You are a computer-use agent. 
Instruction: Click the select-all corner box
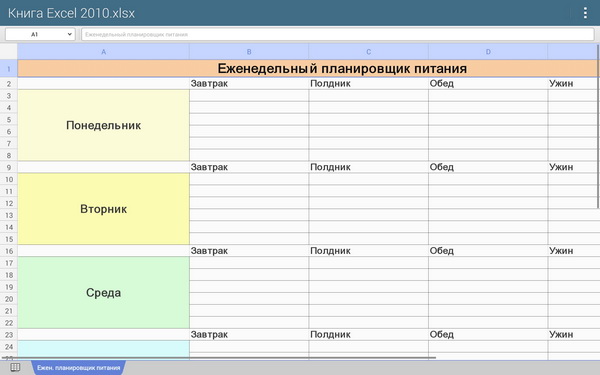(8, 52)
